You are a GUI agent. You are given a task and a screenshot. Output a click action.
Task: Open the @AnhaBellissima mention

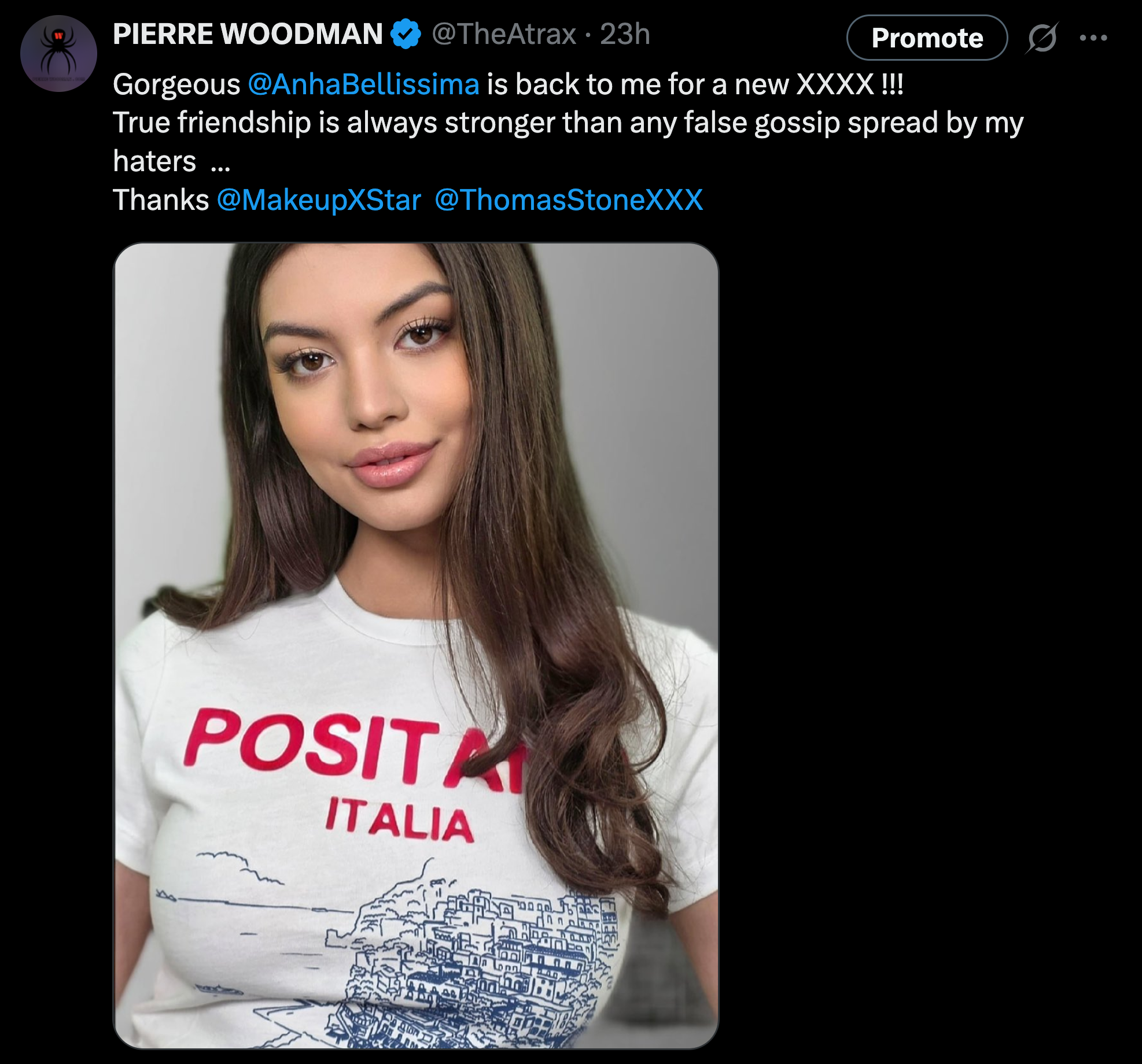pos(364,84)
